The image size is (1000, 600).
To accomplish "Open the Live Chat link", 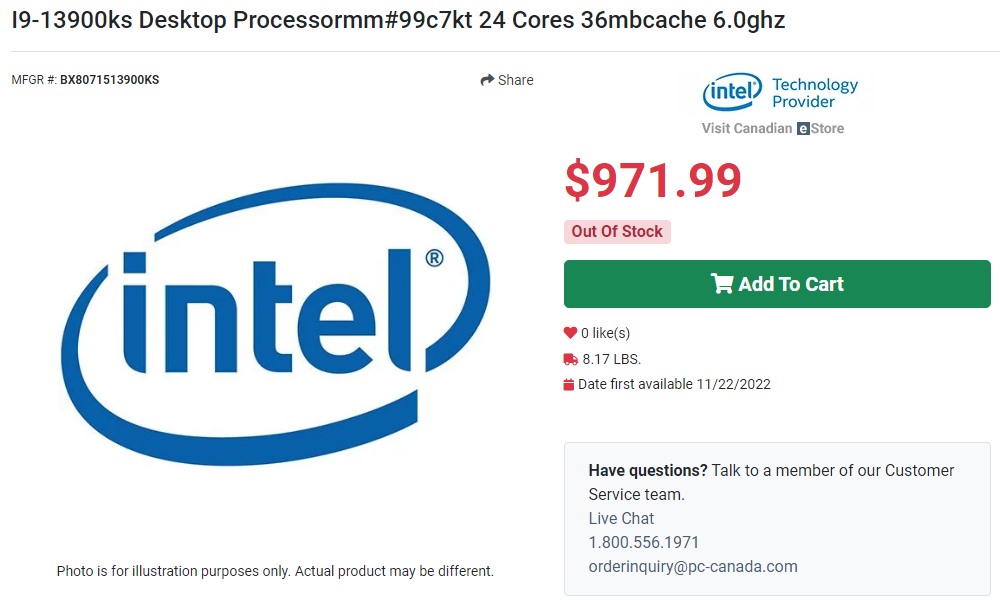I will click(621, 518).
